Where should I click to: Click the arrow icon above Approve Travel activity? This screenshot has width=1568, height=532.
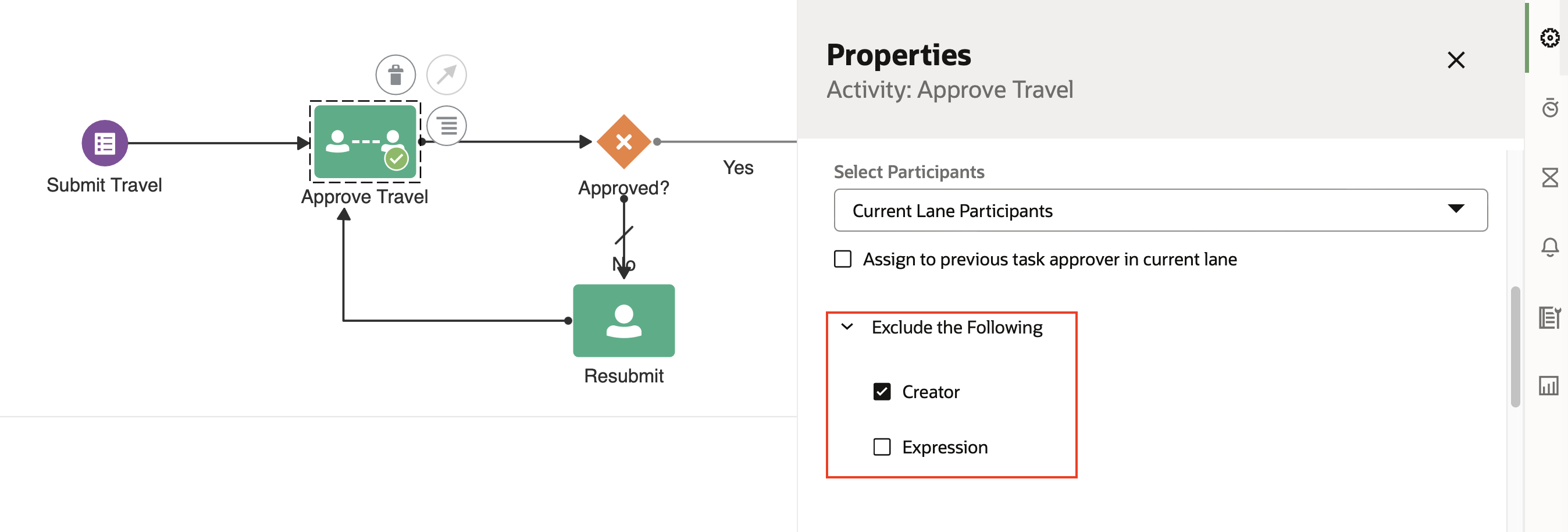[x=447, y=75]
